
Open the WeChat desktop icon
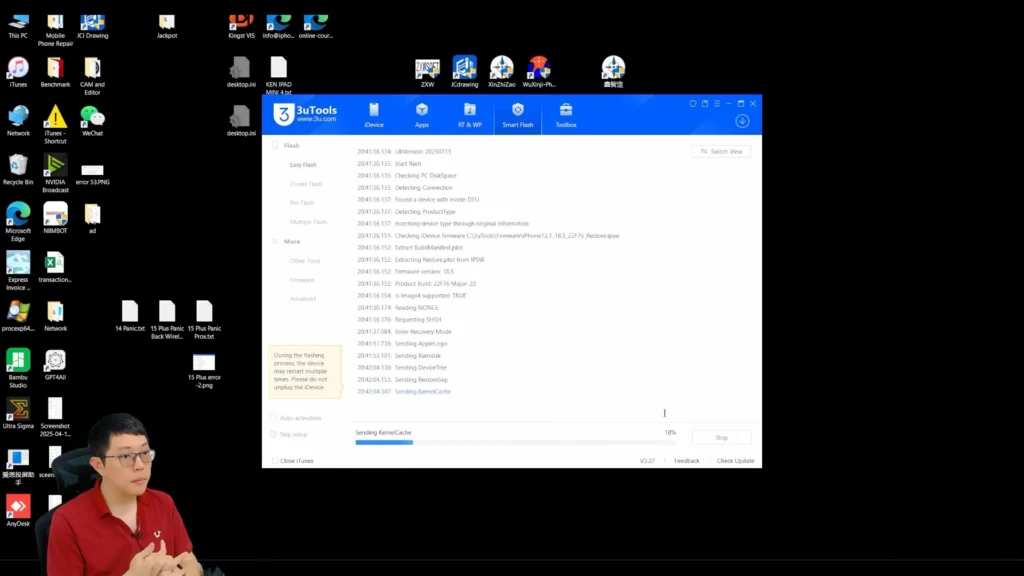pyautogui.click(x=92, y=121)
